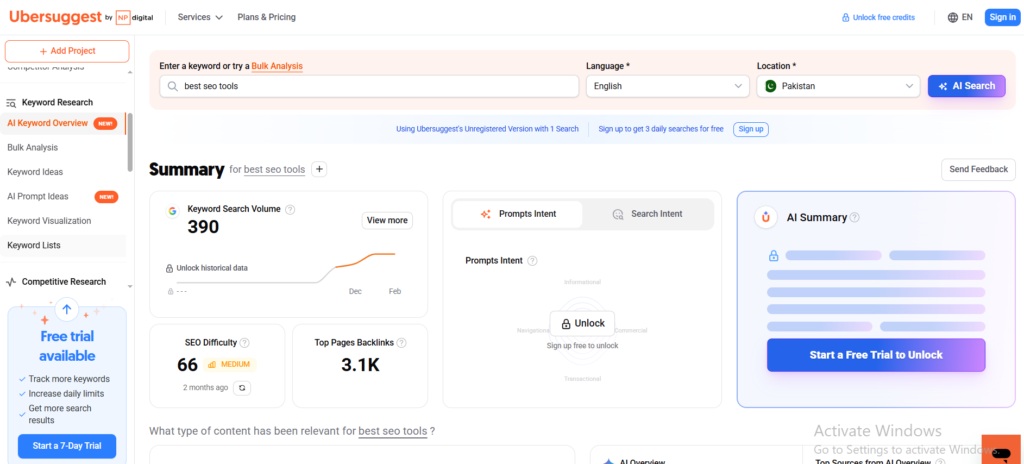This screenshot has height=464, width=1024.
Task: Select Keyword Ideas in sidebar
Action: point(35,172)
